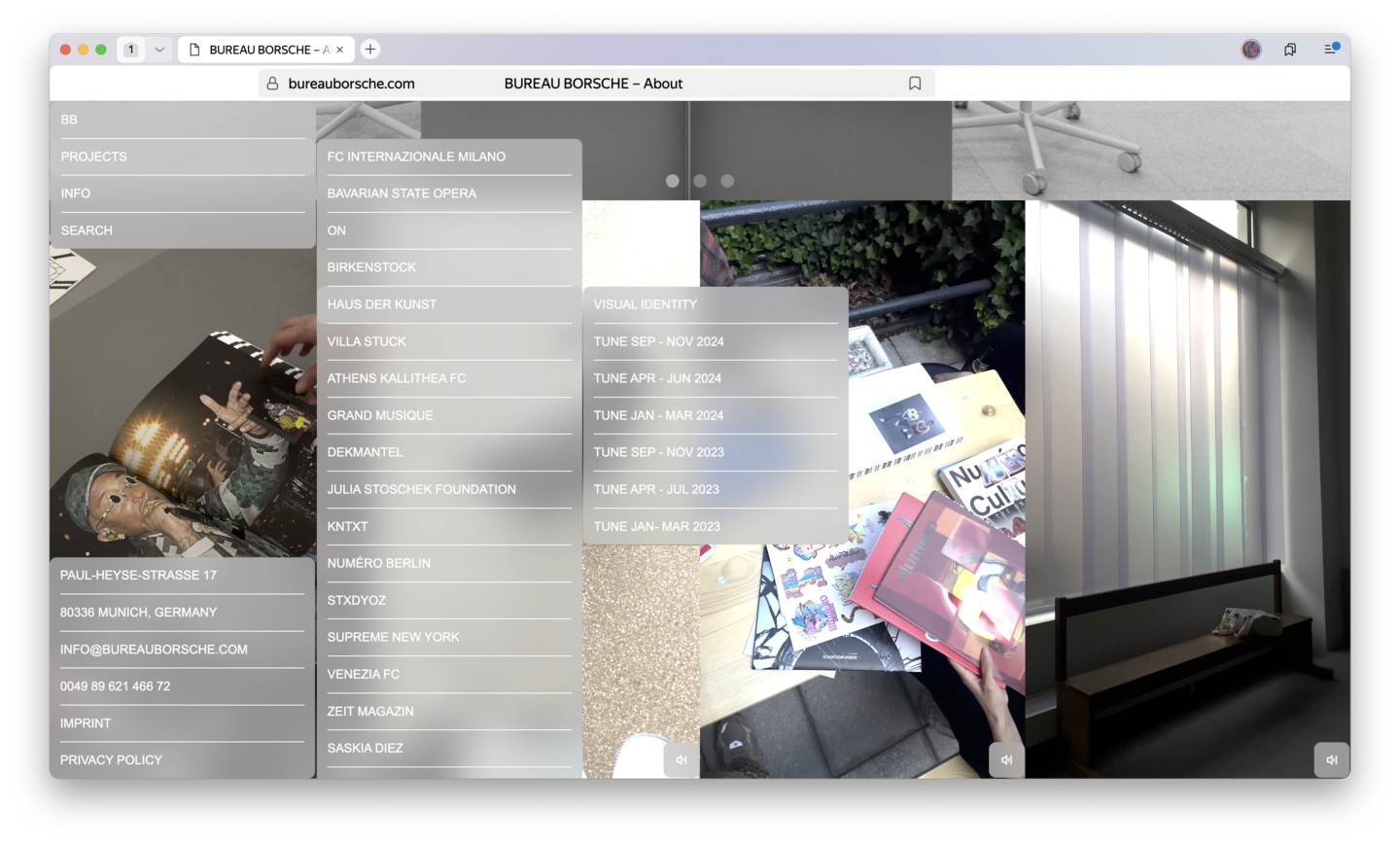Open the PRIVACY POLICY link
Viewport: 1400px width, 844px height.
(x=183, y=760)
